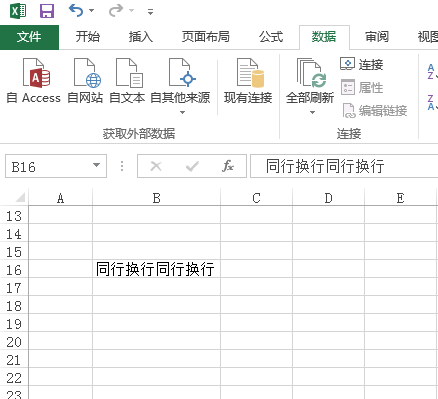Screen dimensions: 438x399
Task: Save the workbook with the floppy icon
Action: click(47, 11)
